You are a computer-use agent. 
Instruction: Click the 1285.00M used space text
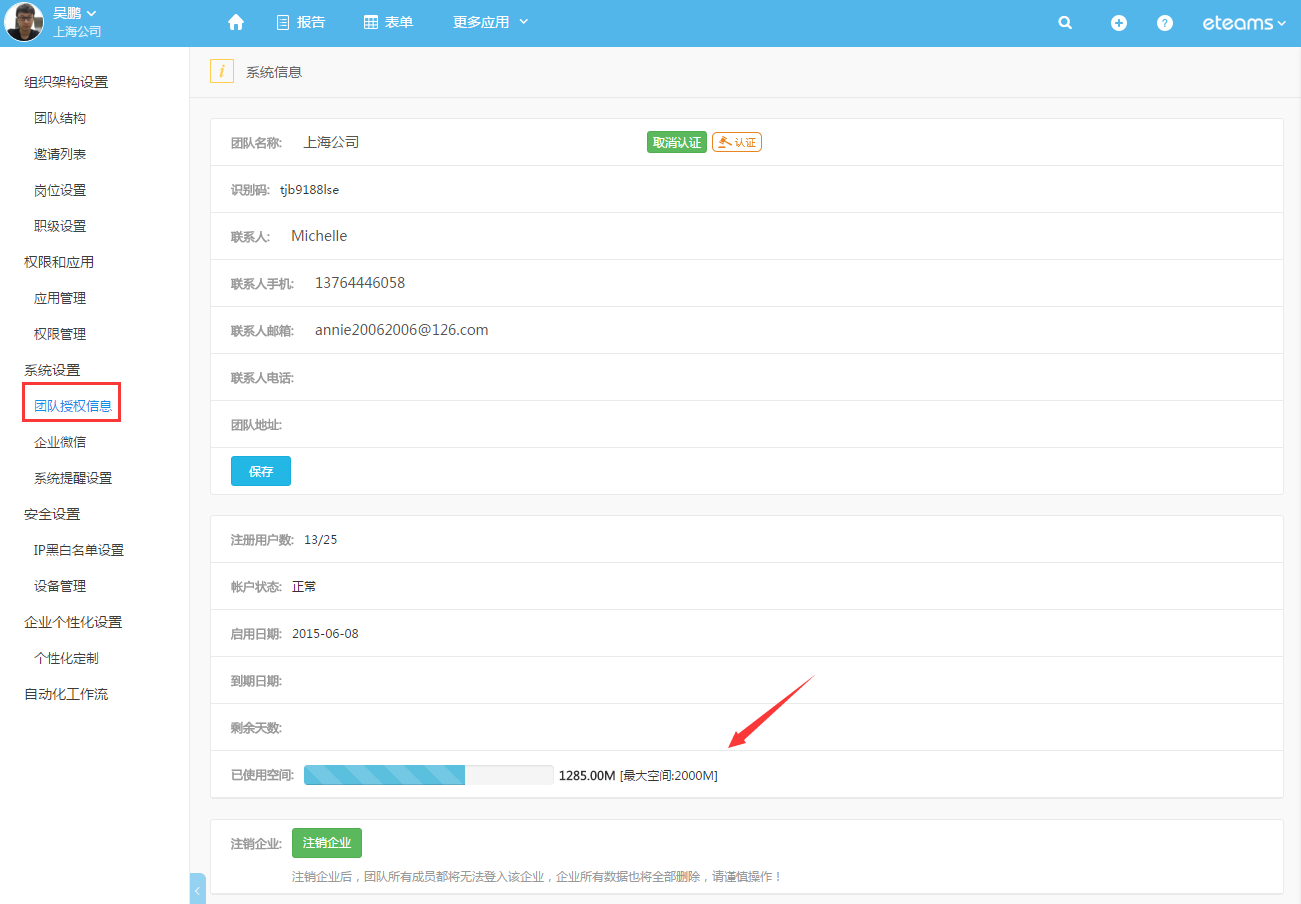(x=587, y=775)
